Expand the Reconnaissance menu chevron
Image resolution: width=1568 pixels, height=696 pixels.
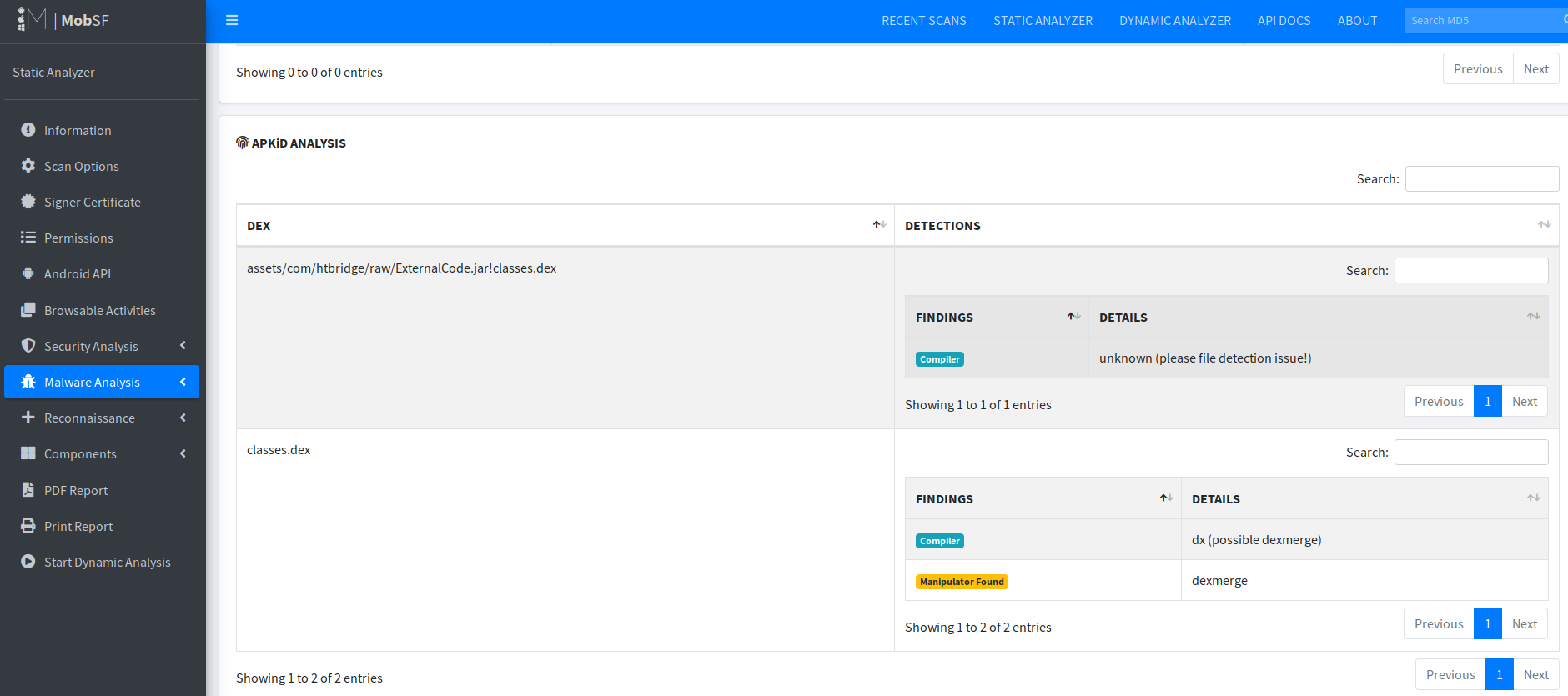point(183,418)
